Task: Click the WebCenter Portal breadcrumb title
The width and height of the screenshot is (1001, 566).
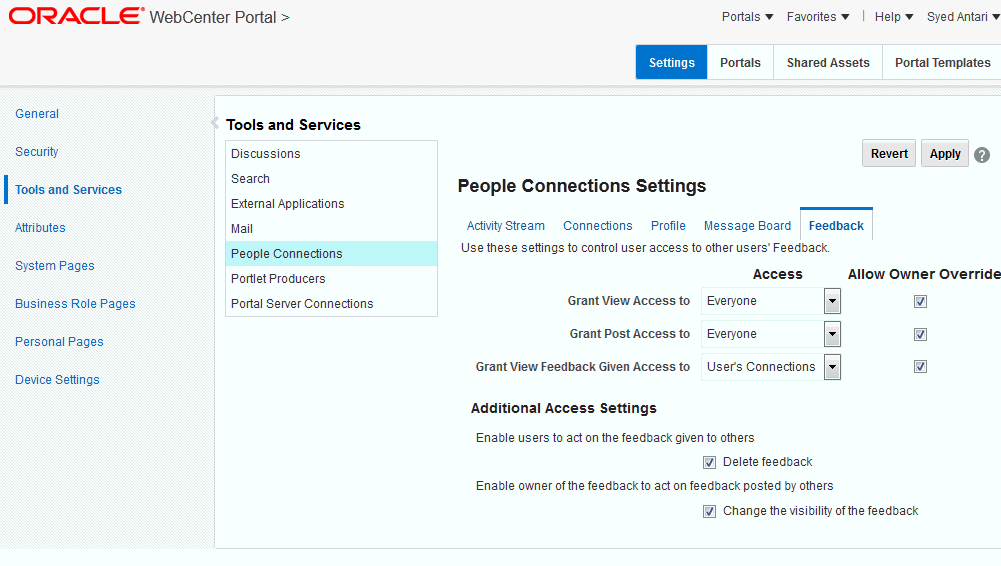Action: [213, 17]
